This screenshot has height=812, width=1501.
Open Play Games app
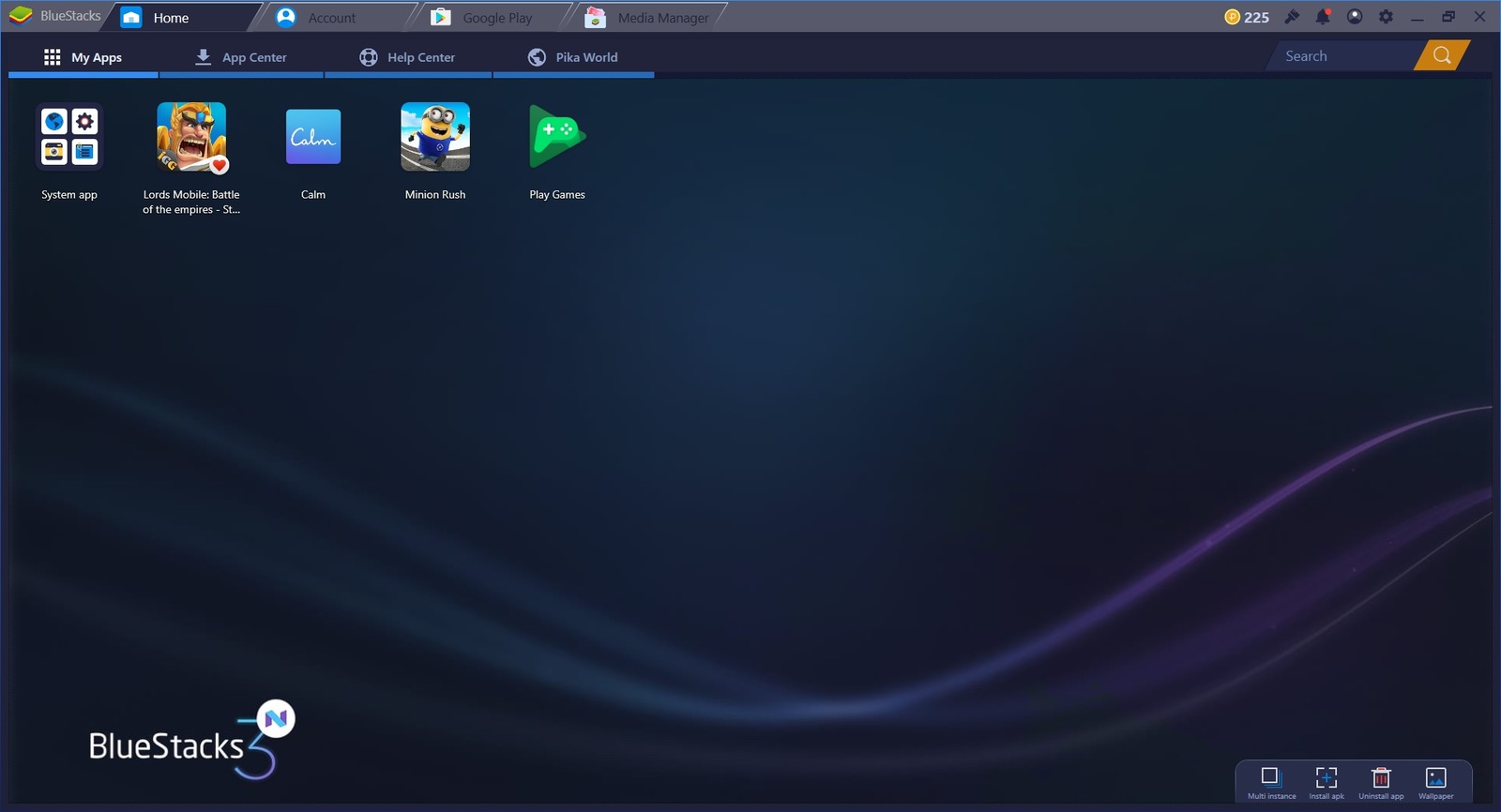coord(557,137)
